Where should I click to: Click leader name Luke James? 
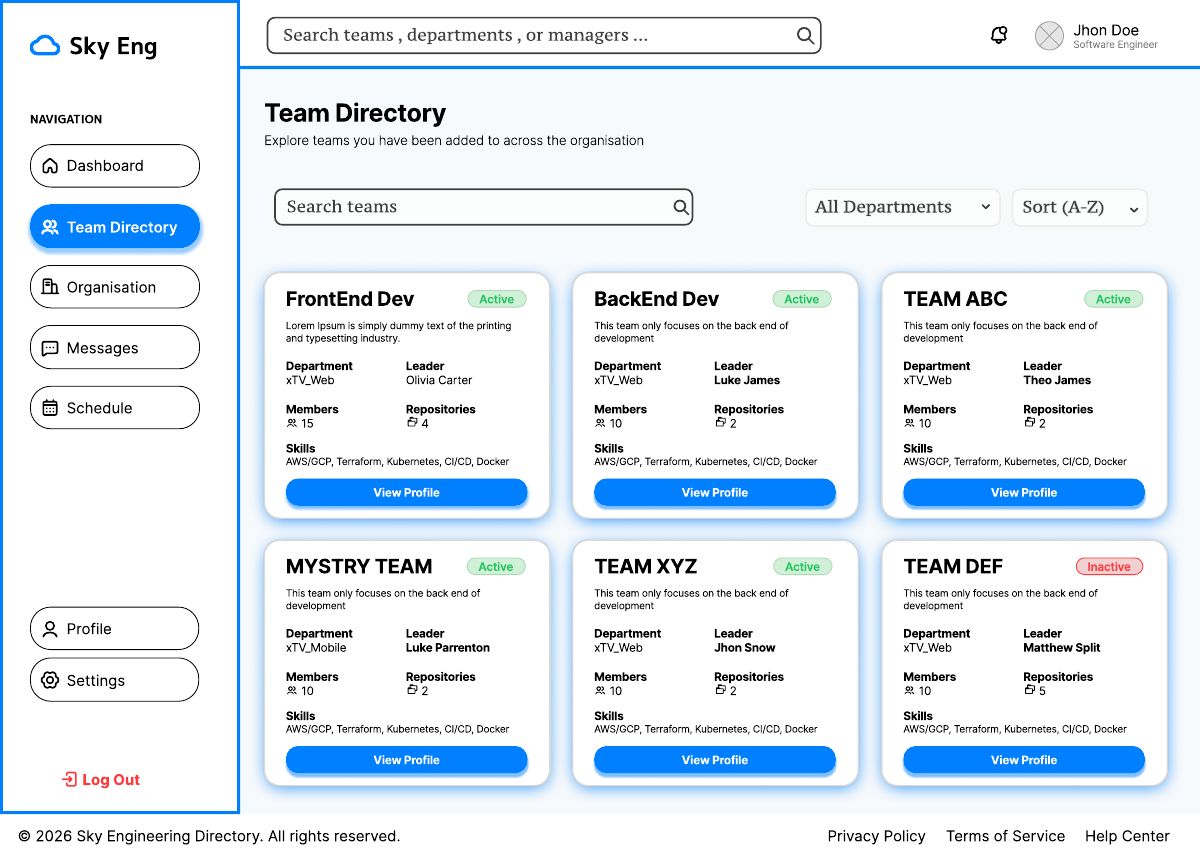[747, 380]
